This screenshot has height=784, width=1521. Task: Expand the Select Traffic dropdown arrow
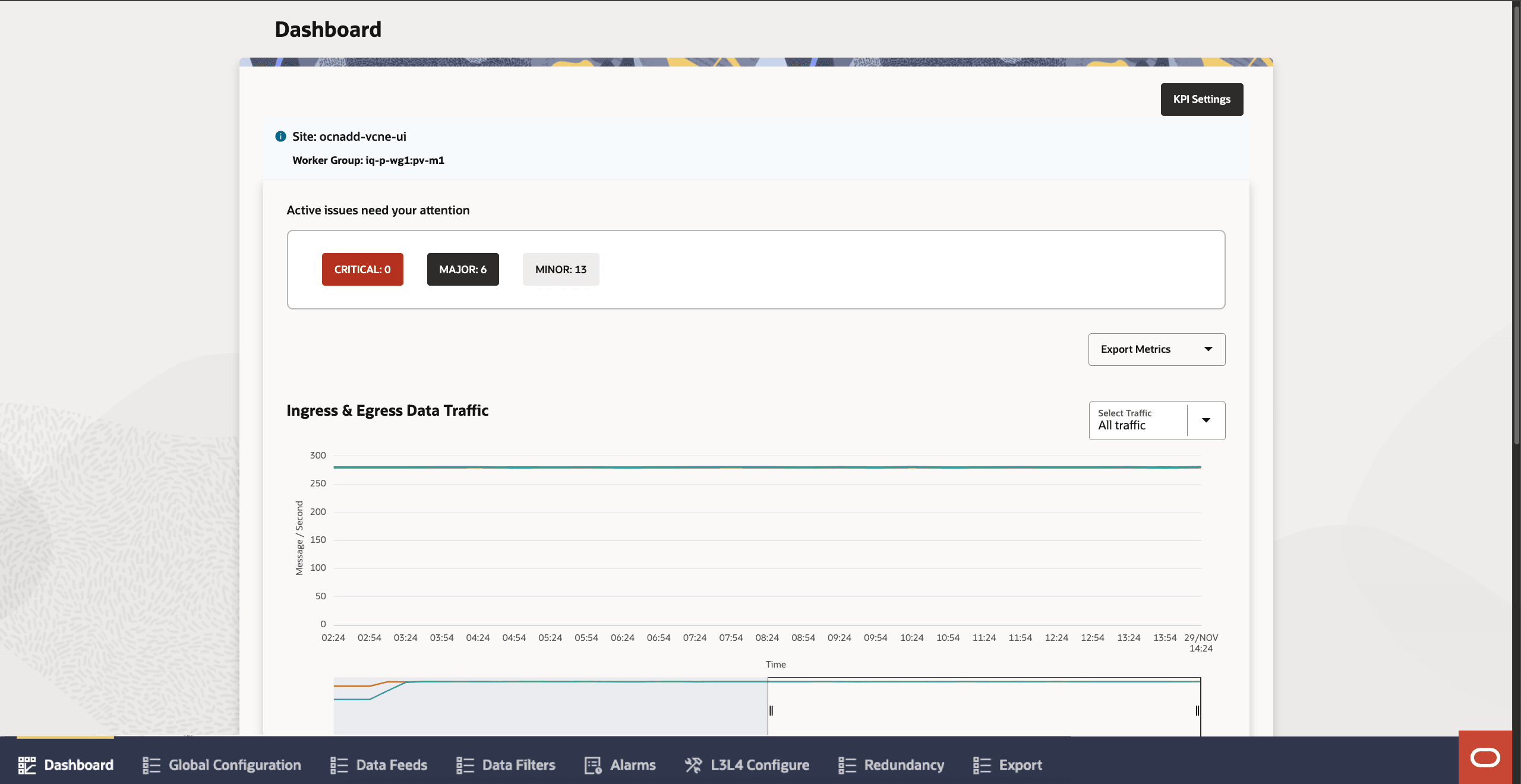coord(1206,421)
